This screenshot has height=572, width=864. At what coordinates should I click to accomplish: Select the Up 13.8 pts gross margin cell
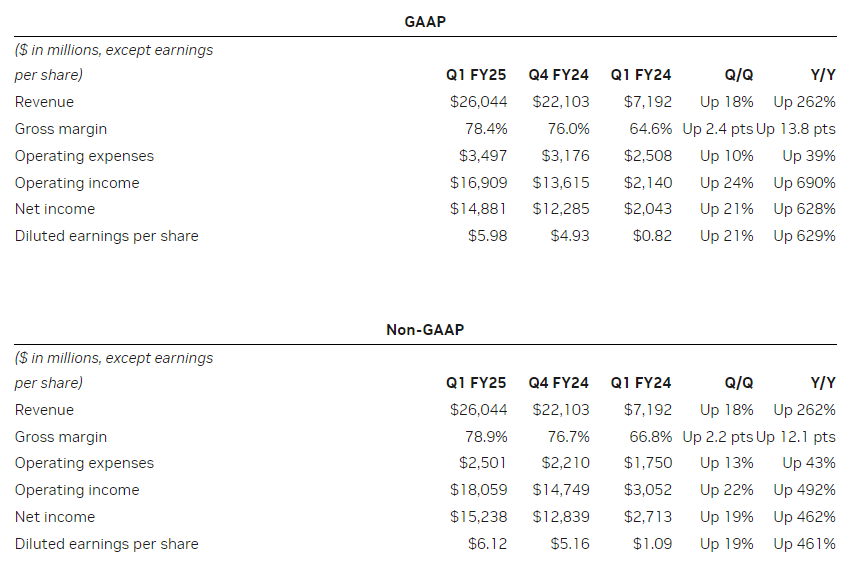pyautogui.click(x=796, y=129)
